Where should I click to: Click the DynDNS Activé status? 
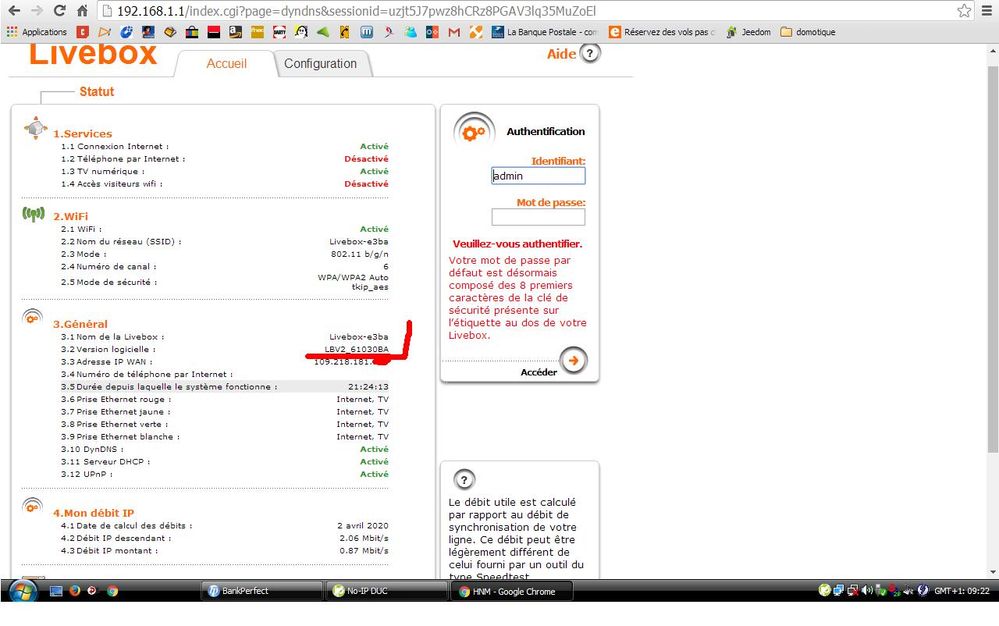tap(374, 449)
